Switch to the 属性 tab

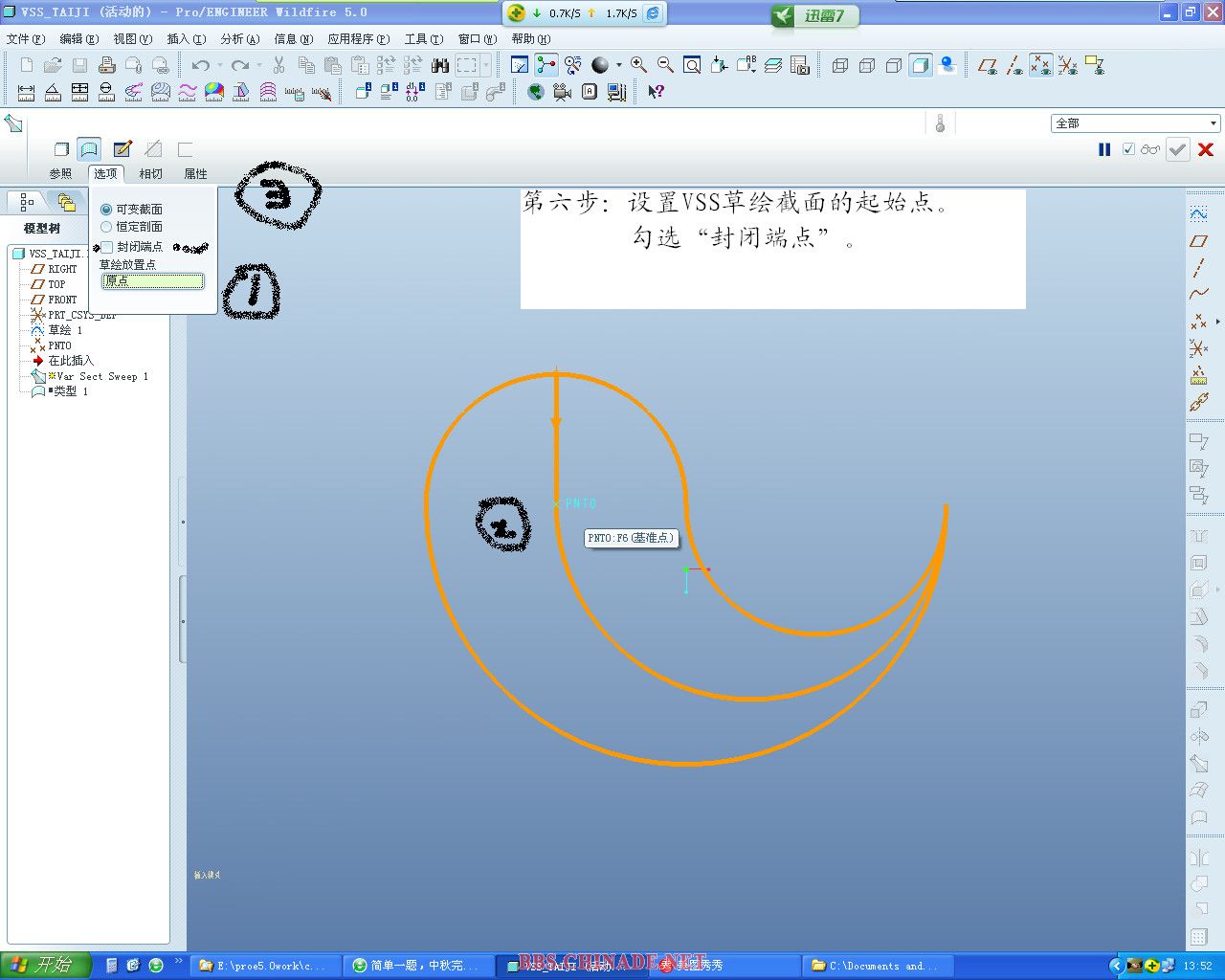195,173
